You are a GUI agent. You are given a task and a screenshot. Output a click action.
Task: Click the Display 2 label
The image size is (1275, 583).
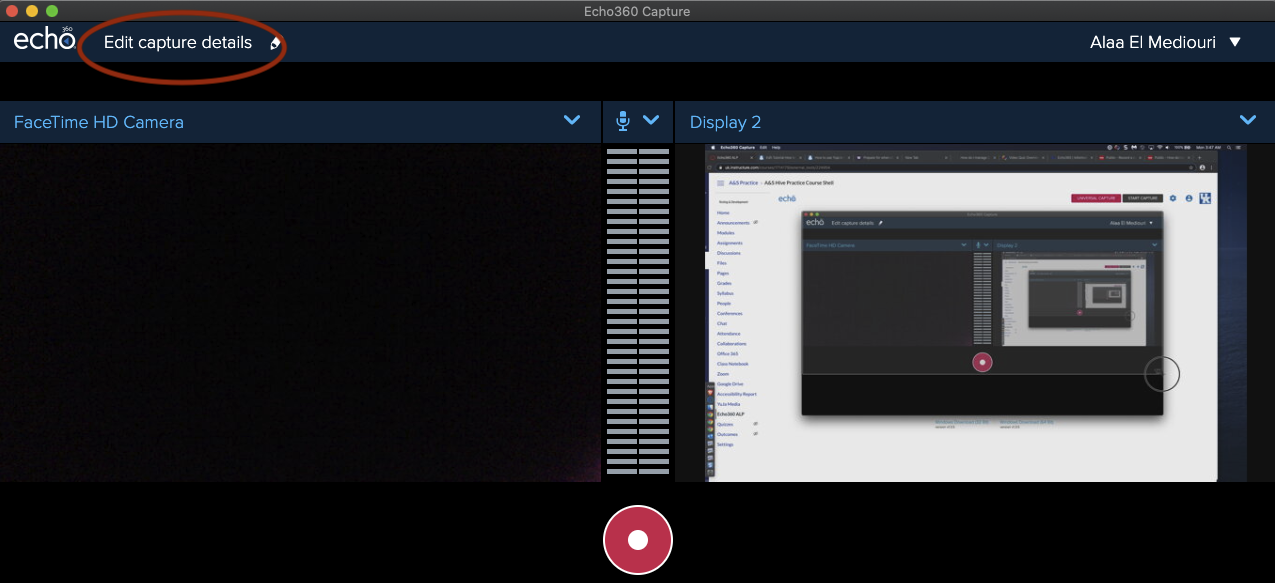point(726,122)
